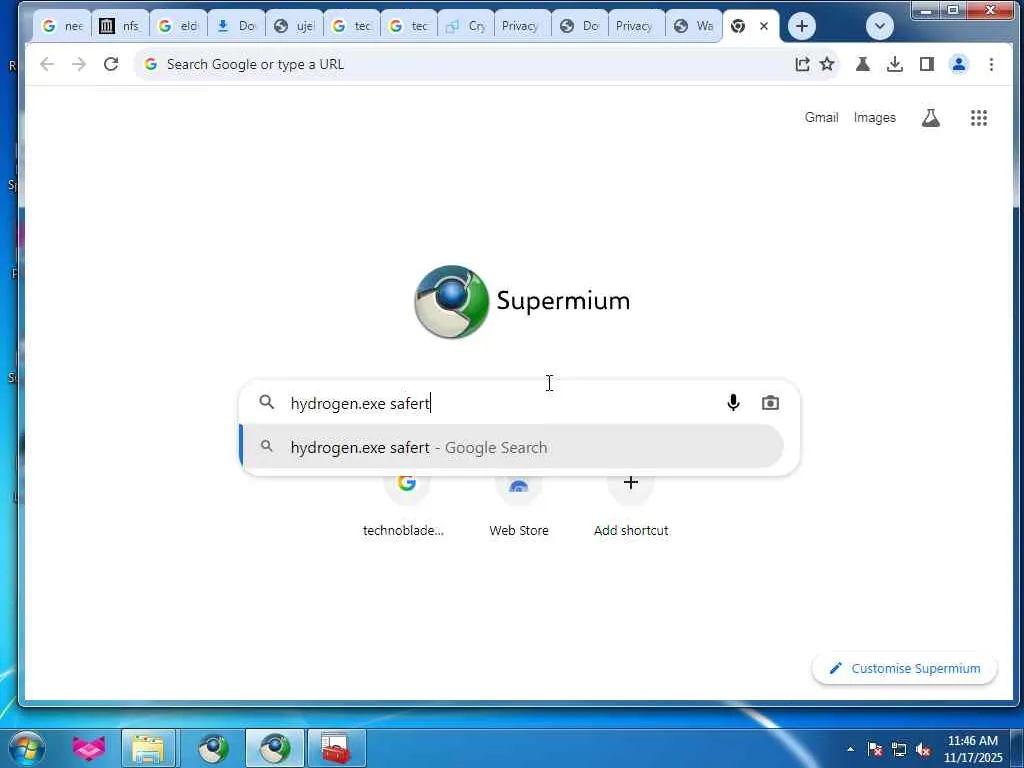This screenshot has height=768, width=1024.
Task: Open the three-dot browser menu
Action: pyautogui.click(x=991, y=64)
